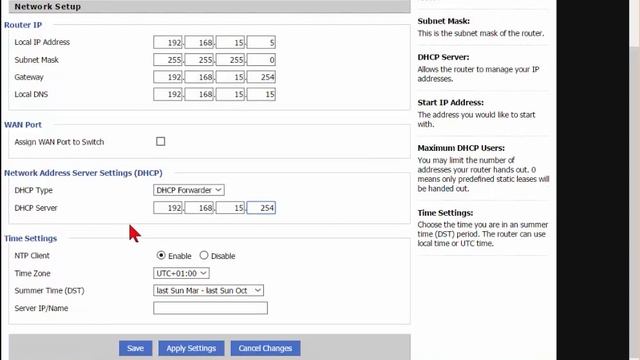Click the third octet of DHCP Server
This screenshot has height=360, width=640.
click(230, 208)
